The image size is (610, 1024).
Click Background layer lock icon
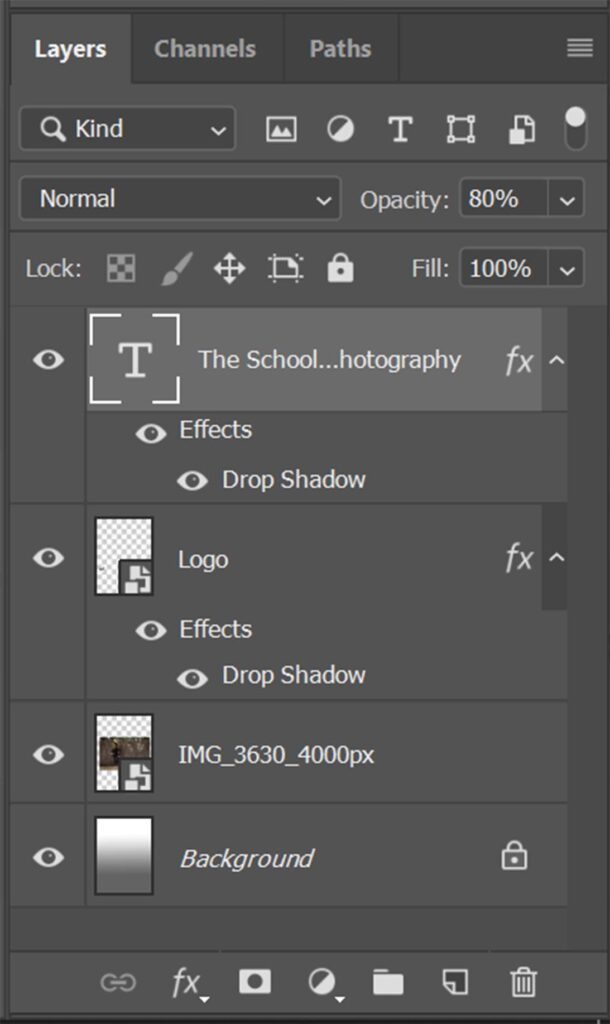(514, 856)
